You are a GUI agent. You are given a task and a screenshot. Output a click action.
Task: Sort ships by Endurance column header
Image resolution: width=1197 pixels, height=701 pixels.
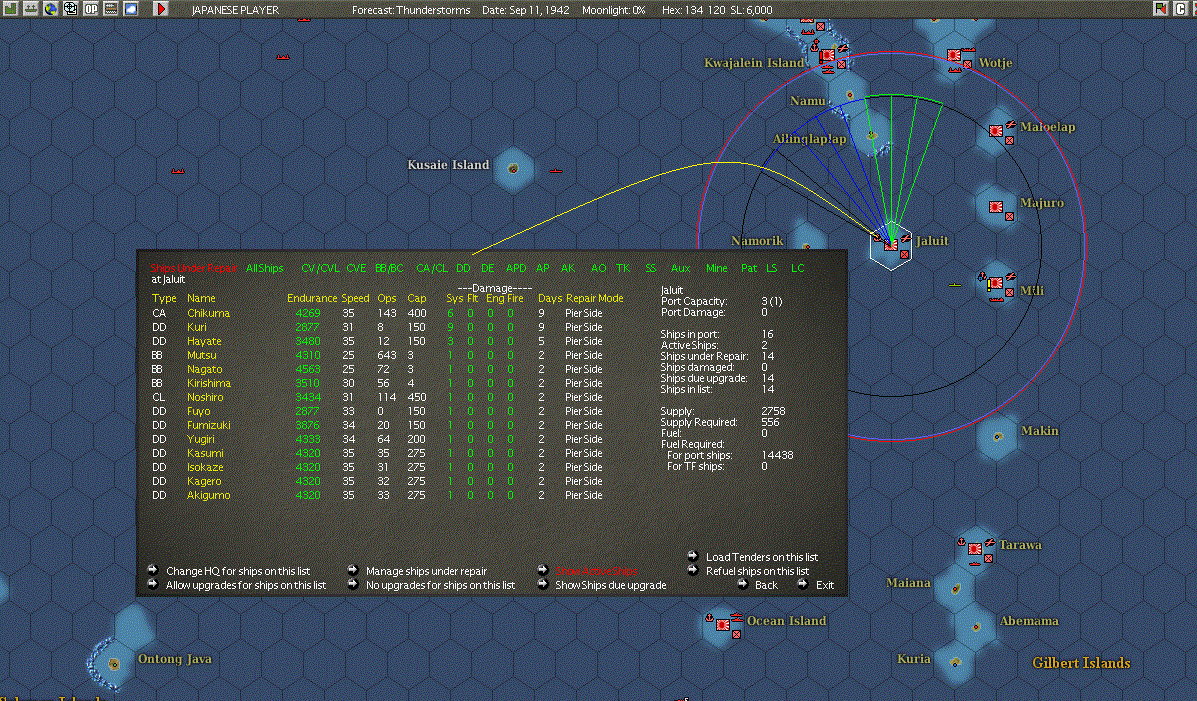[x=311, y=299]
